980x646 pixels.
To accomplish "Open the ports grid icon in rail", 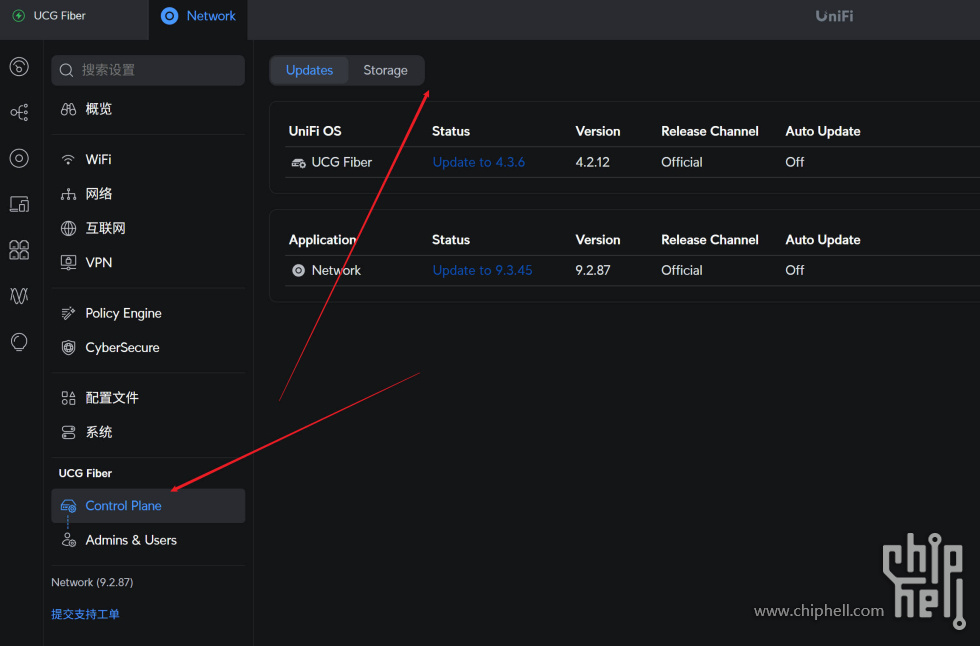I will click(x=19, y=250).
